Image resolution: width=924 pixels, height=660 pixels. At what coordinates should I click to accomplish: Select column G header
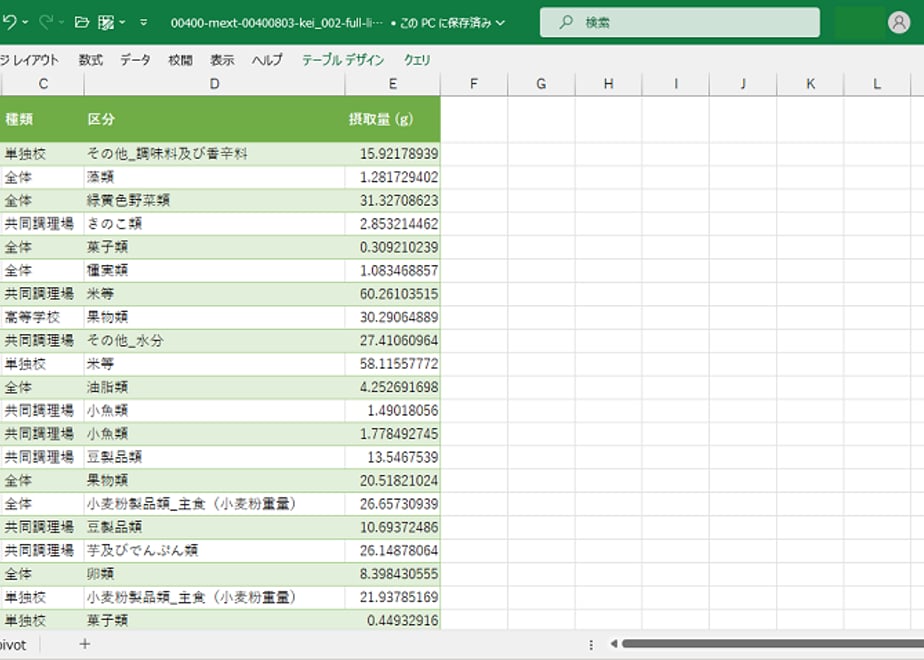pyautogui.click(x=541, y=84)
